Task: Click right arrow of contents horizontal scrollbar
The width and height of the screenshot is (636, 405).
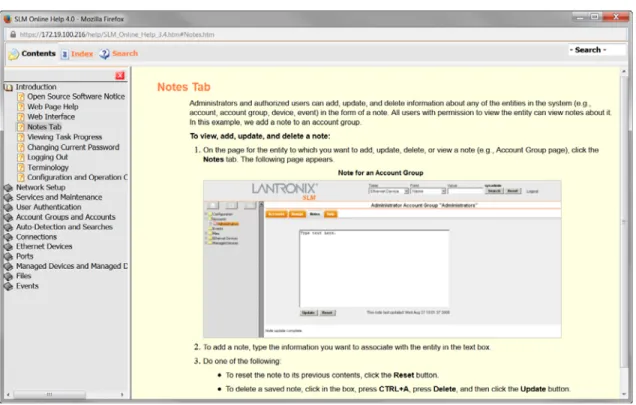Action: [x=122, y=394]
